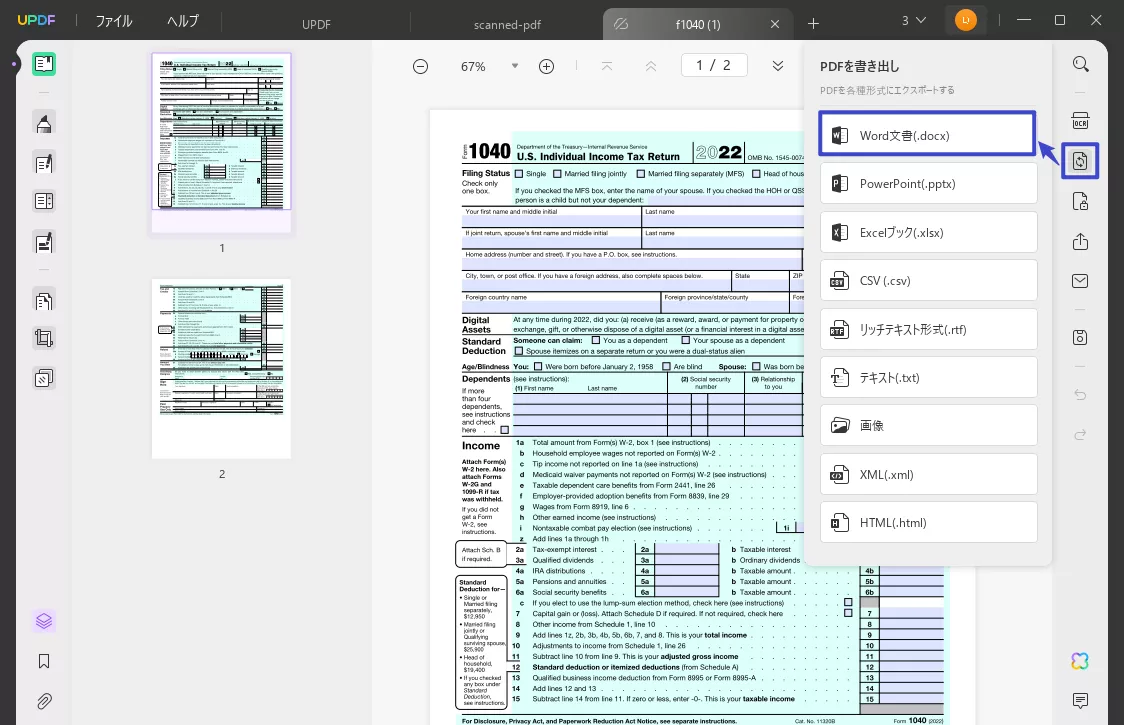The image size is (1124, 725).
Task: Click the UPDF logo
Action: [x=36, y=20]
